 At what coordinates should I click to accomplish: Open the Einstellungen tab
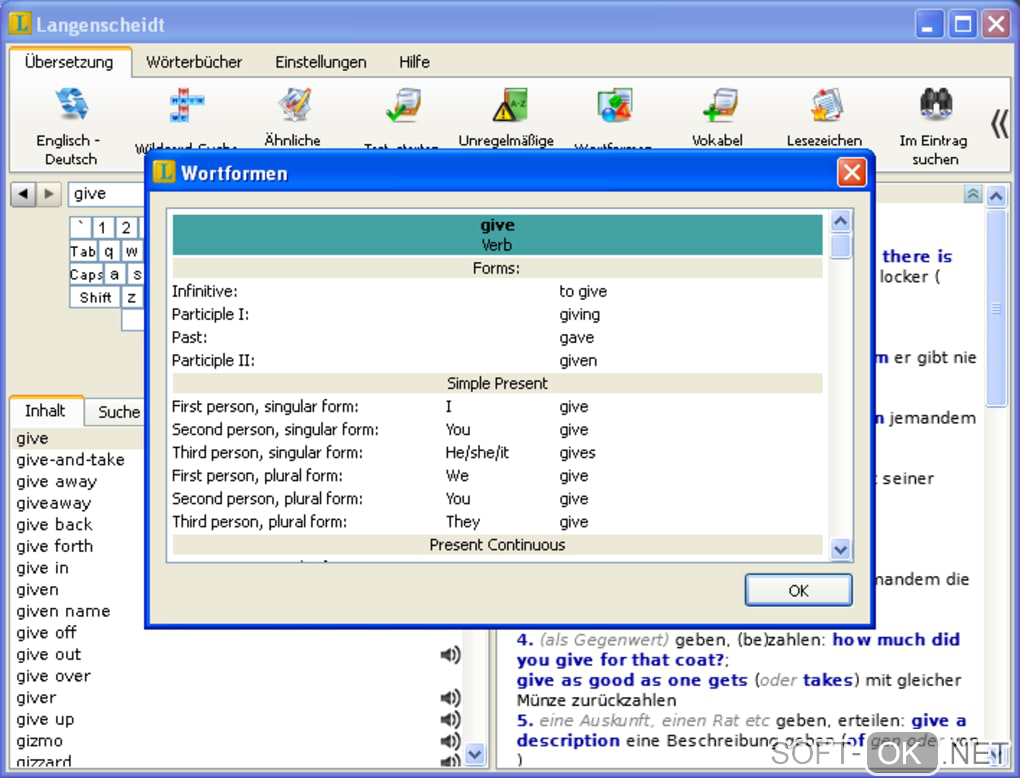pyautogui.click(x=321, y=62)
